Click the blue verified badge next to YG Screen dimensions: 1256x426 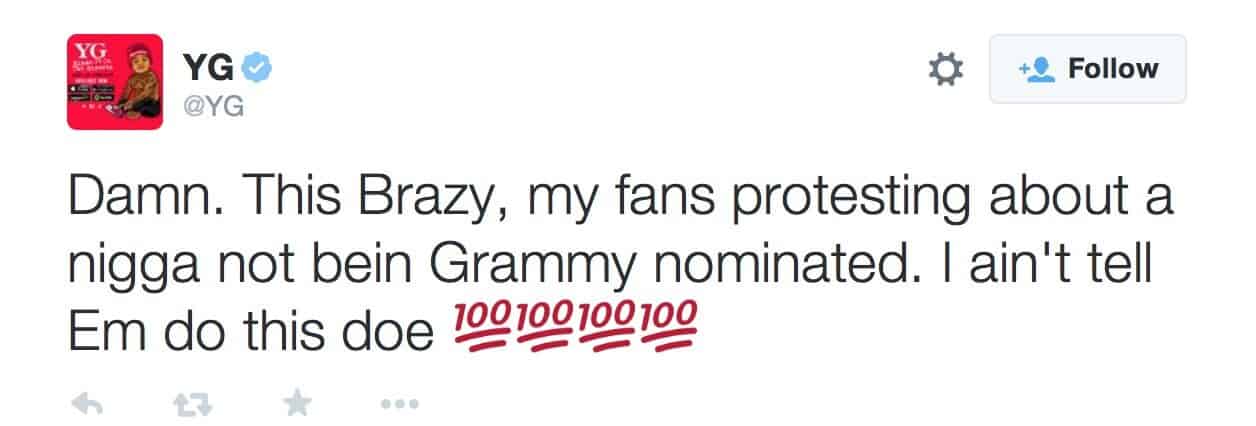click(x=262, y=68)
